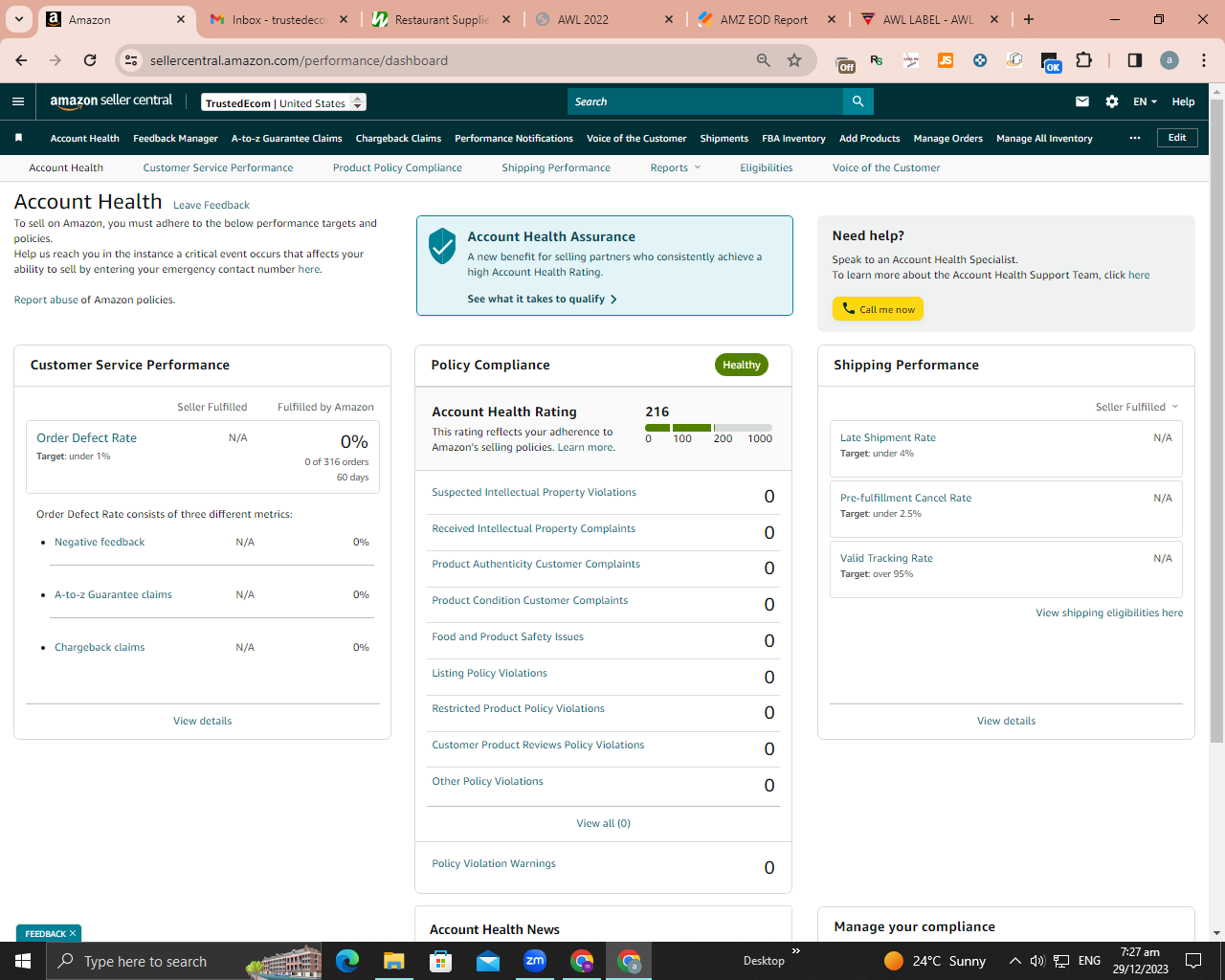Open View shipping eligibilities here link

1109,612
